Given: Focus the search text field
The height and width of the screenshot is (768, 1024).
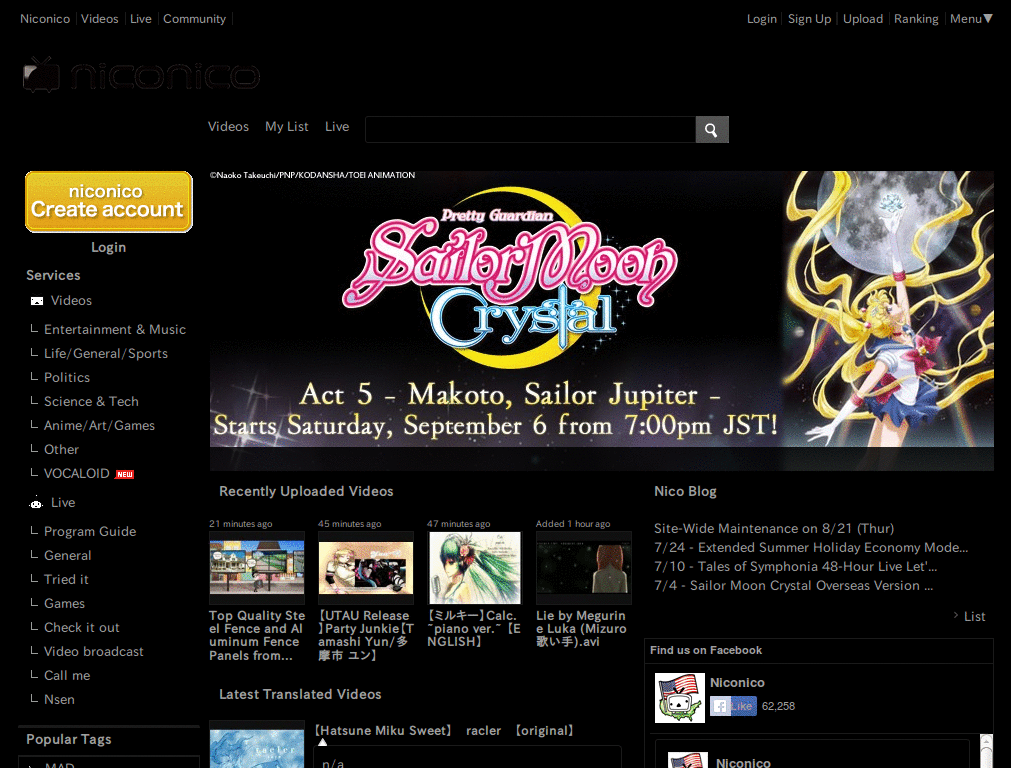Looking at the screenshot, I should pos(530,130).
